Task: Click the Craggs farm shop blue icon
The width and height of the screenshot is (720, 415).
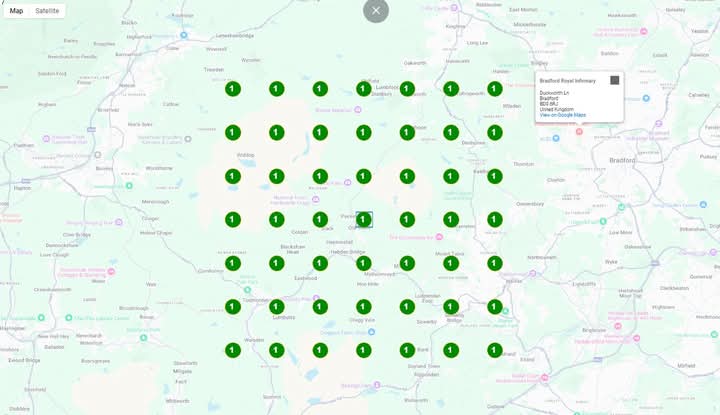Action: click(371, 331)
